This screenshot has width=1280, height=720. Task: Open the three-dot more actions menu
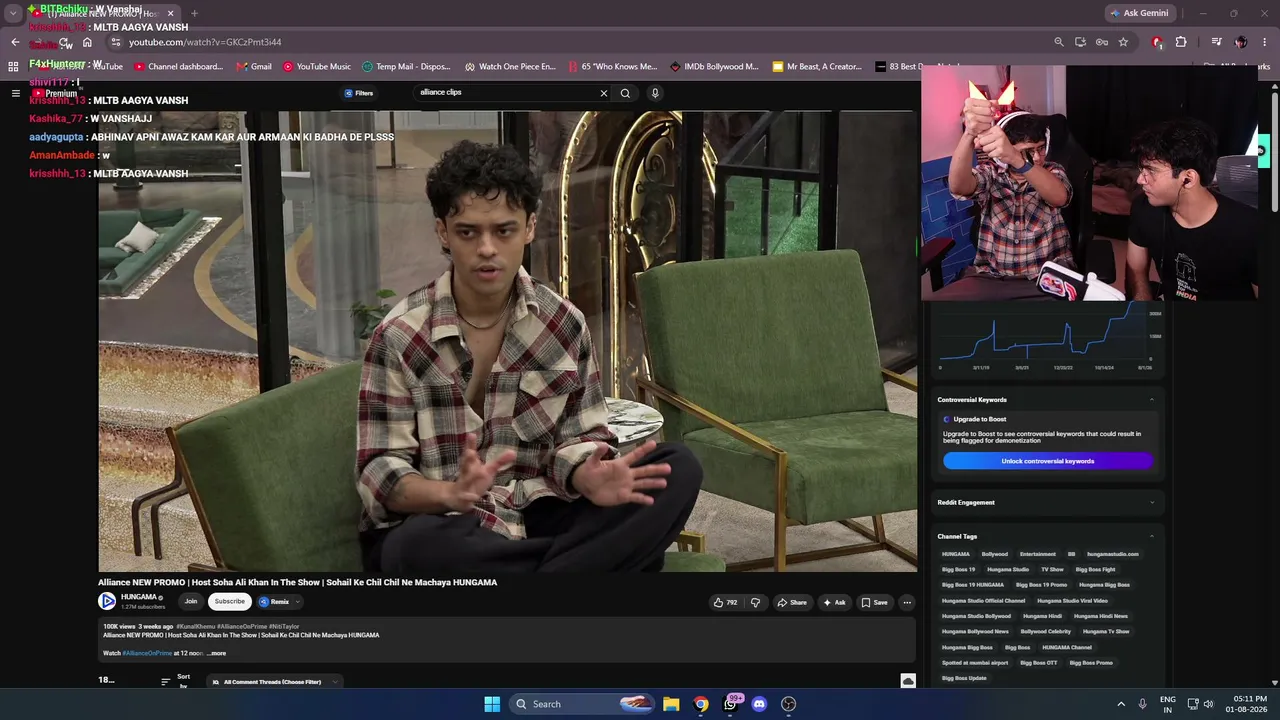click(x=907, y=602)
